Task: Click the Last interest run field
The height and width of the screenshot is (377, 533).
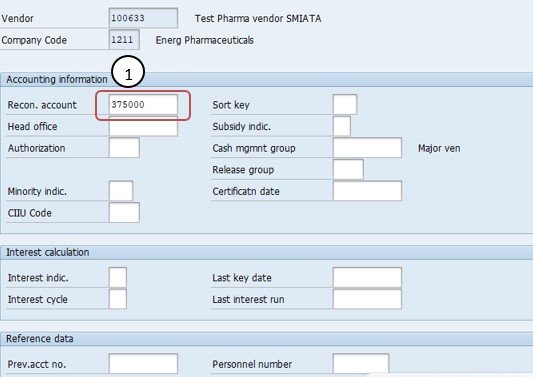Action: [367, 299]
